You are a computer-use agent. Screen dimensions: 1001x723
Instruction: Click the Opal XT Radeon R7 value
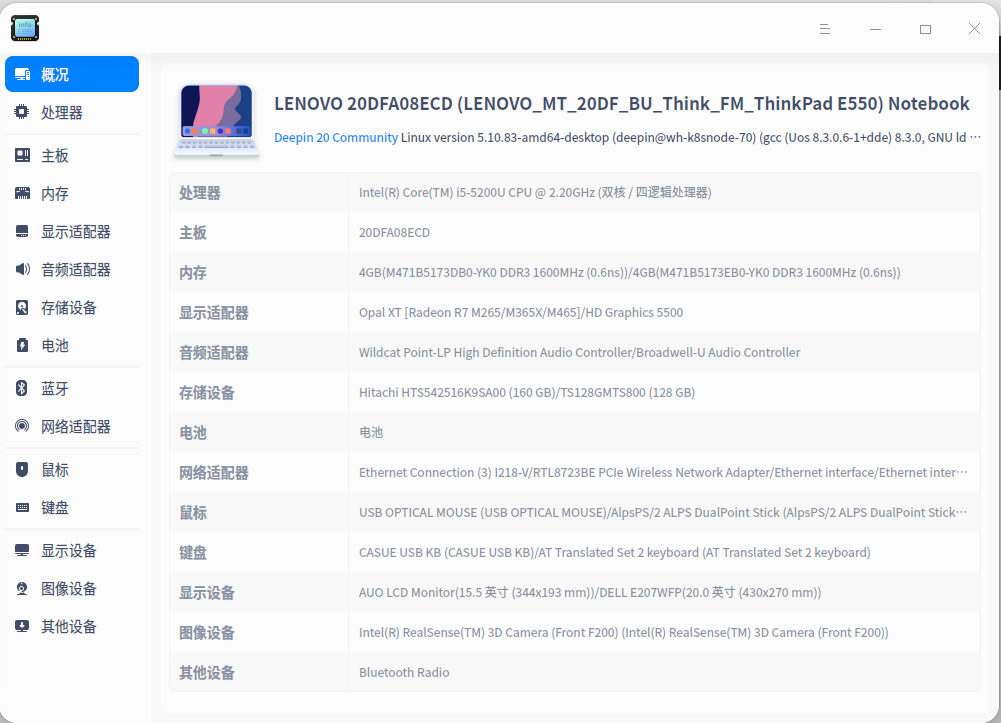(x=521, y=312)
